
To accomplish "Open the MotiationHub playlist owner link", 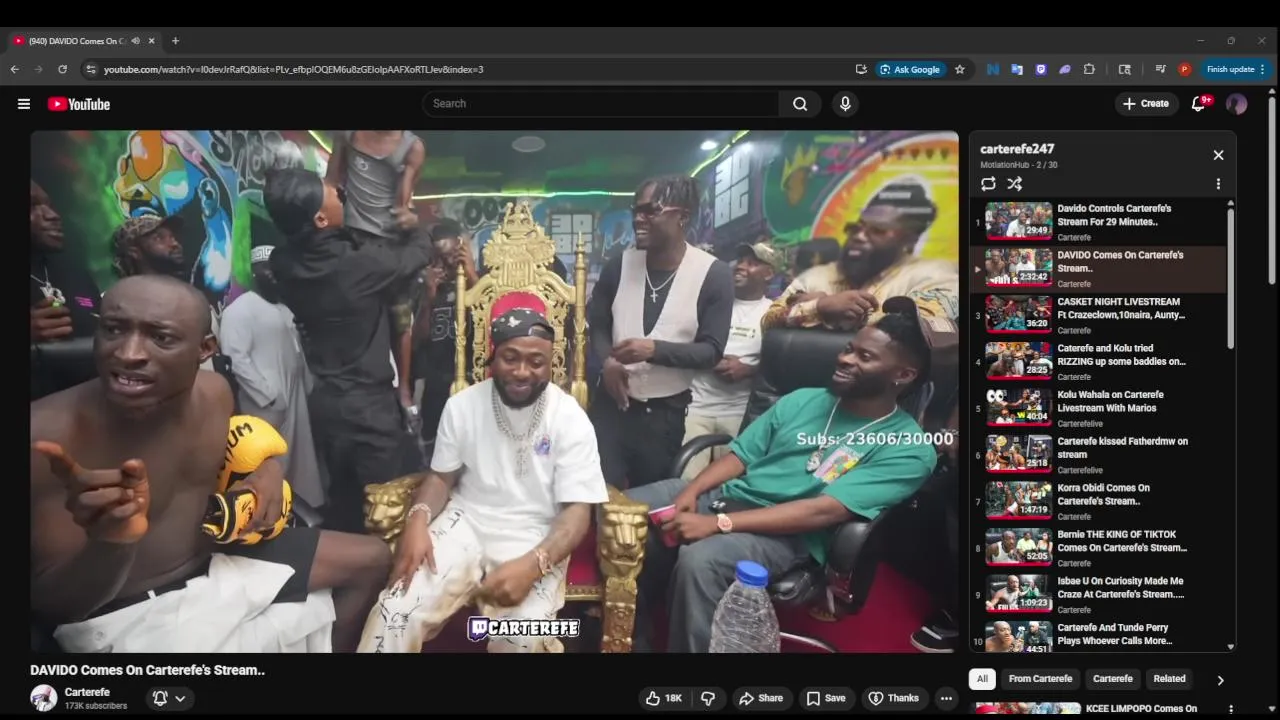I will point(1005,165).
